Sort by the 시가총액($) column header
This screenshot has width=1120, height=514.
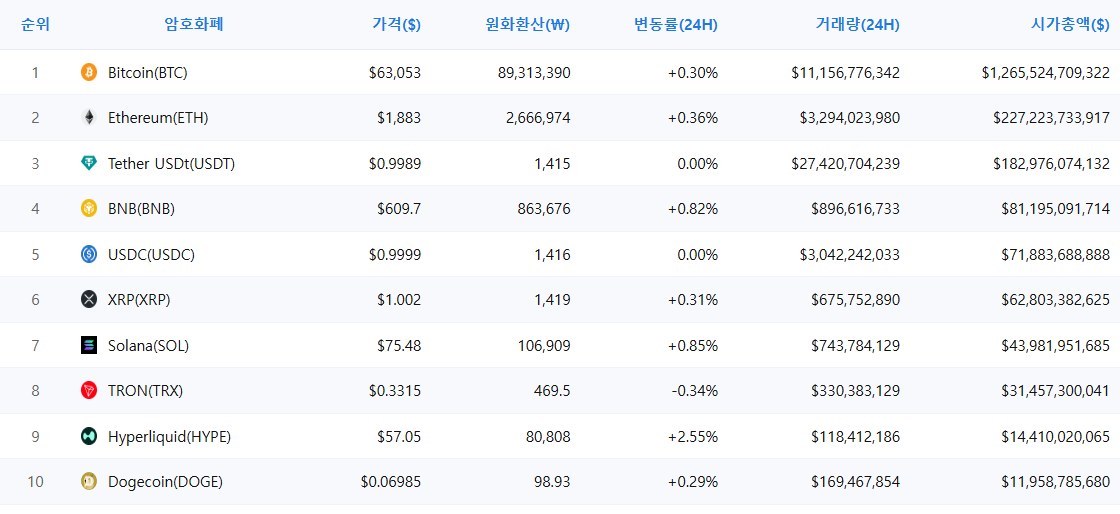(1071, 24)
